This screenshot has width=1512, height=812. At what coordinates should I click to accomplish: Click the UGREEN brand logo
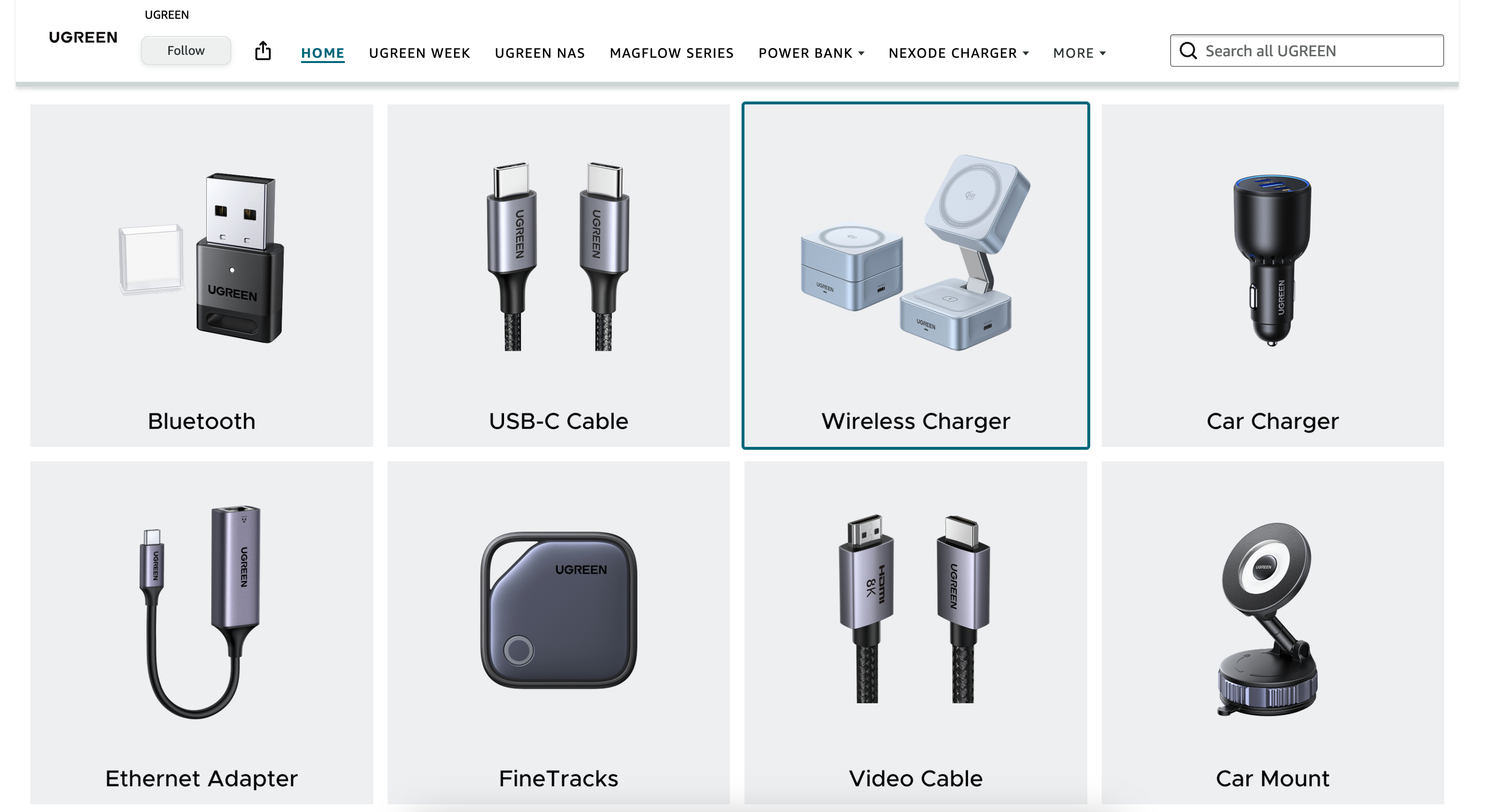83,38
